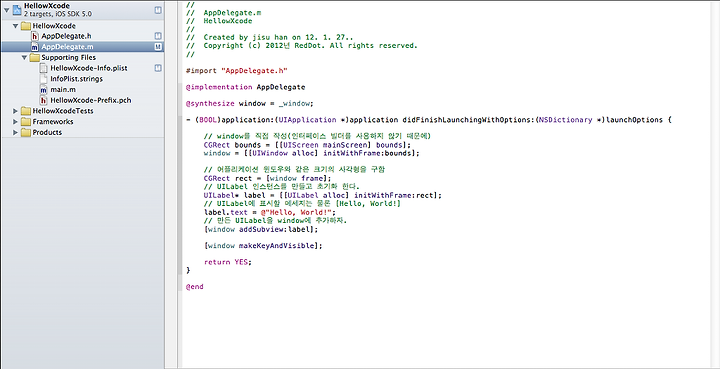
Task: Expand the Products group triangle
Action: tap(16, 132)
